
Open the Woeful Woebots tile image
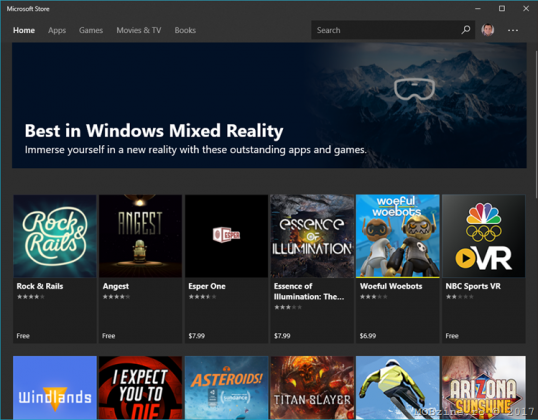pyautogui.click(x=398, y=236)
